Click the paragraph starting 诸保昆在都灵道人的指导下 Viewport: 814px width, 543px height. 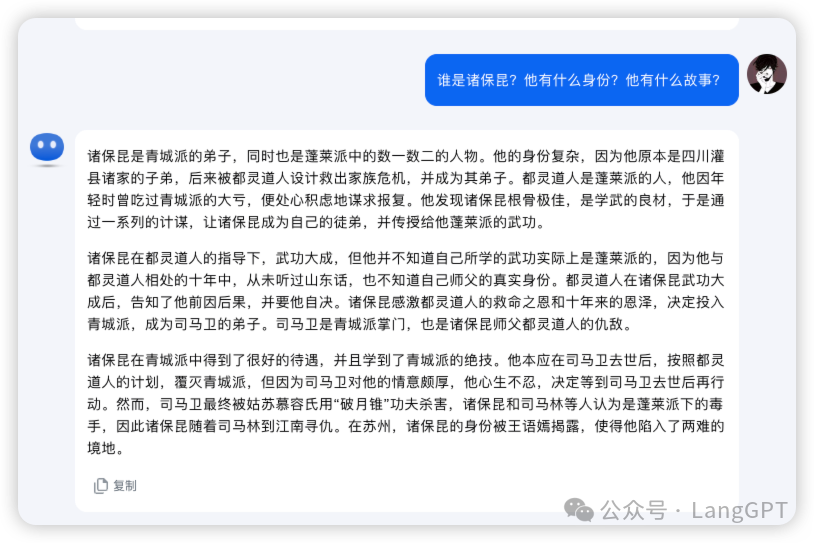[x=405, y=291]
